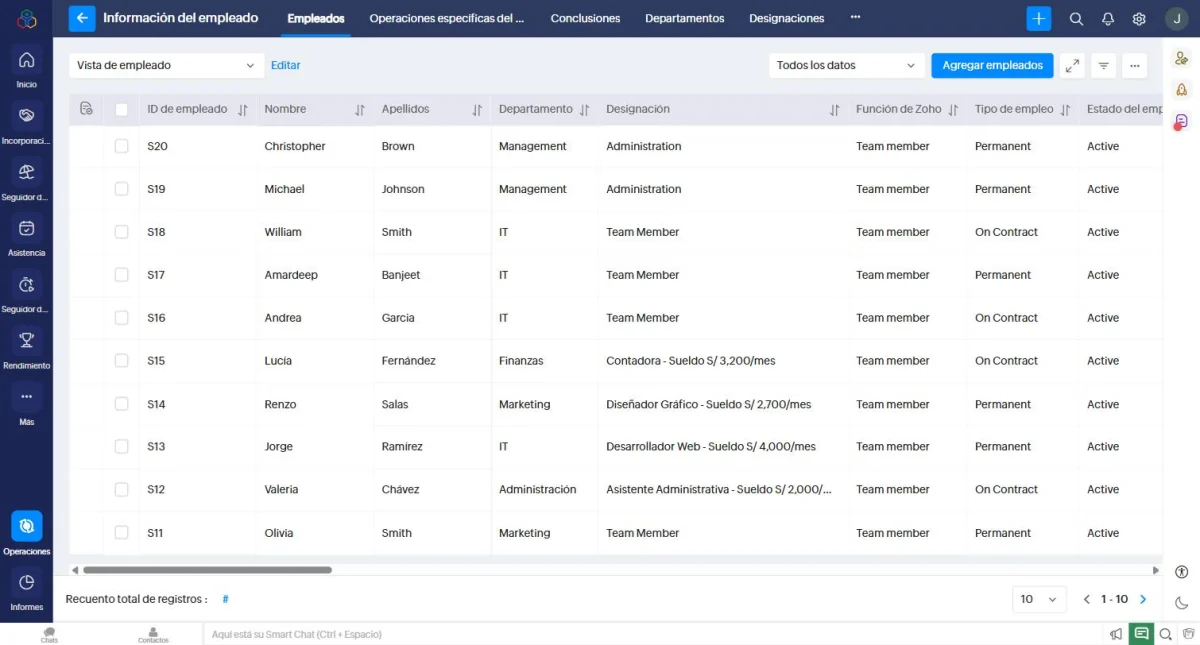Viewport: 1200px width, 645px height.
Task: Sort by Designación column
Action: pyautogui.click(x=834, y=110)
